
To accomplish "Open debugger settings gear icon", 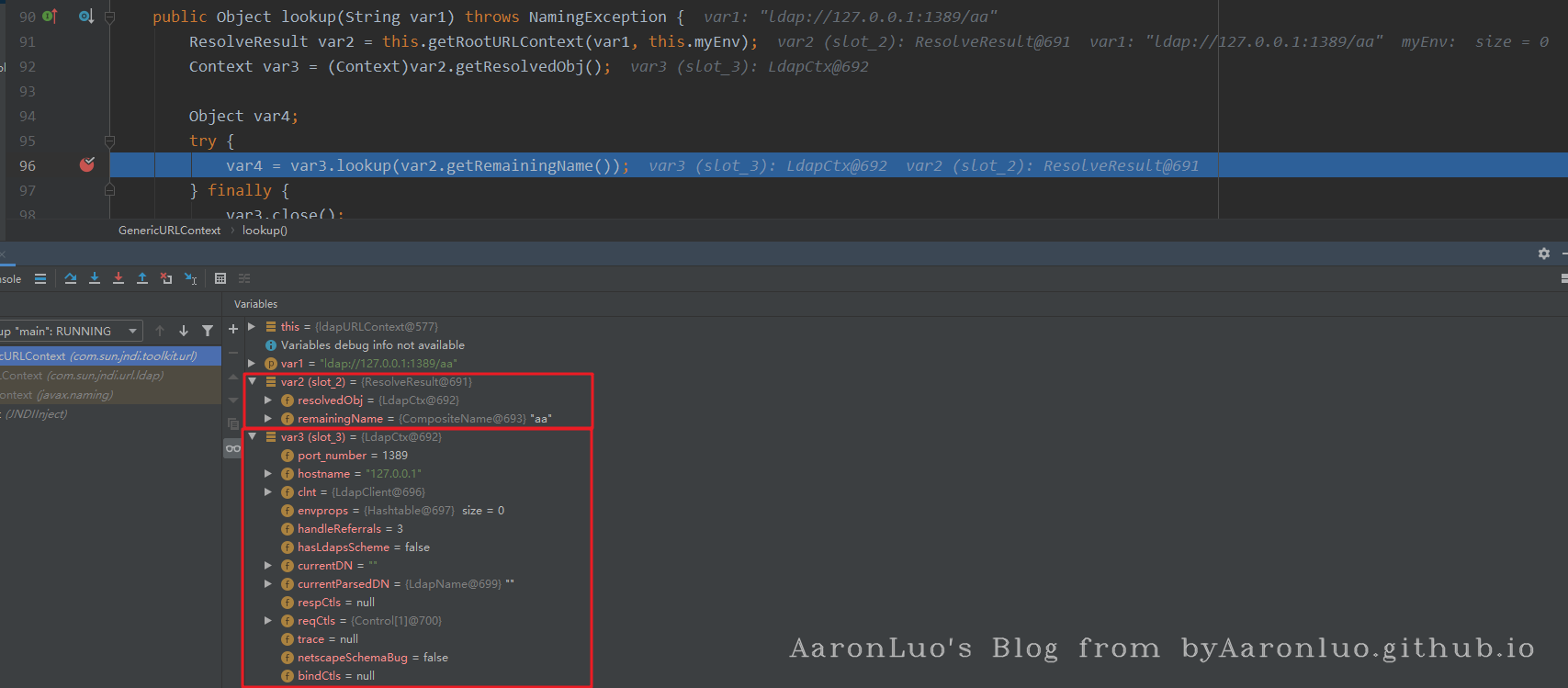I will point(1544,254).
